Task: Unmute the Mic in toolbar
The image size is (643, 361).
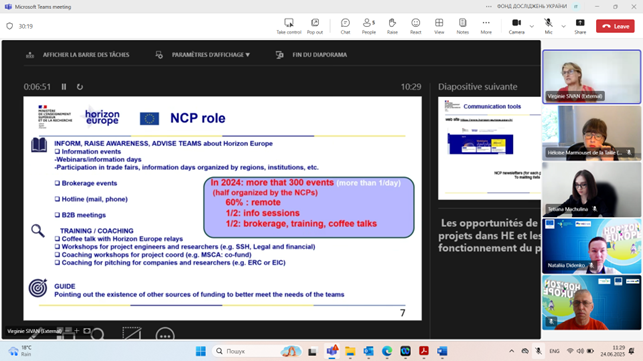Action: tap(548, 26)
